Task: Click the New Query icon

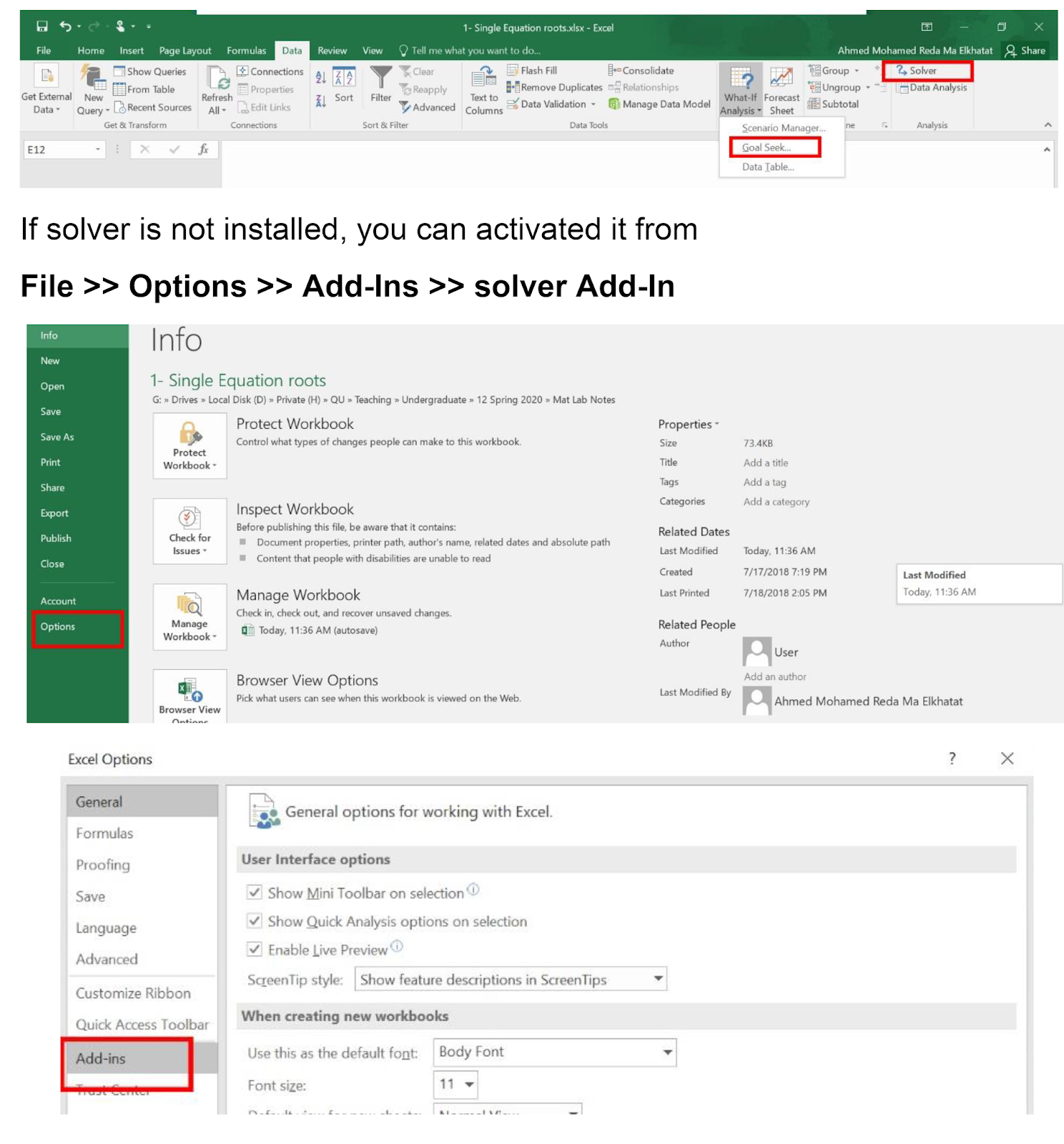Action: pos(92,76)
